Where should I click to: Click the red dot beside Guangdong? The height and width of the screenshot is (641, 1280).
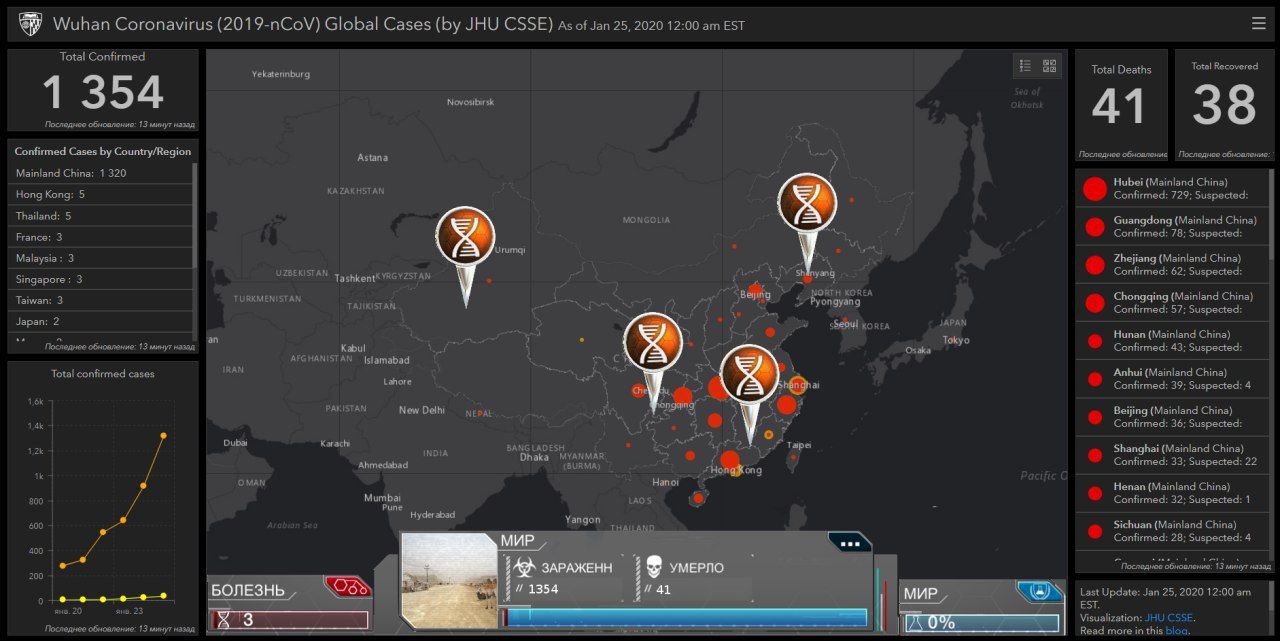(1095, 226)
